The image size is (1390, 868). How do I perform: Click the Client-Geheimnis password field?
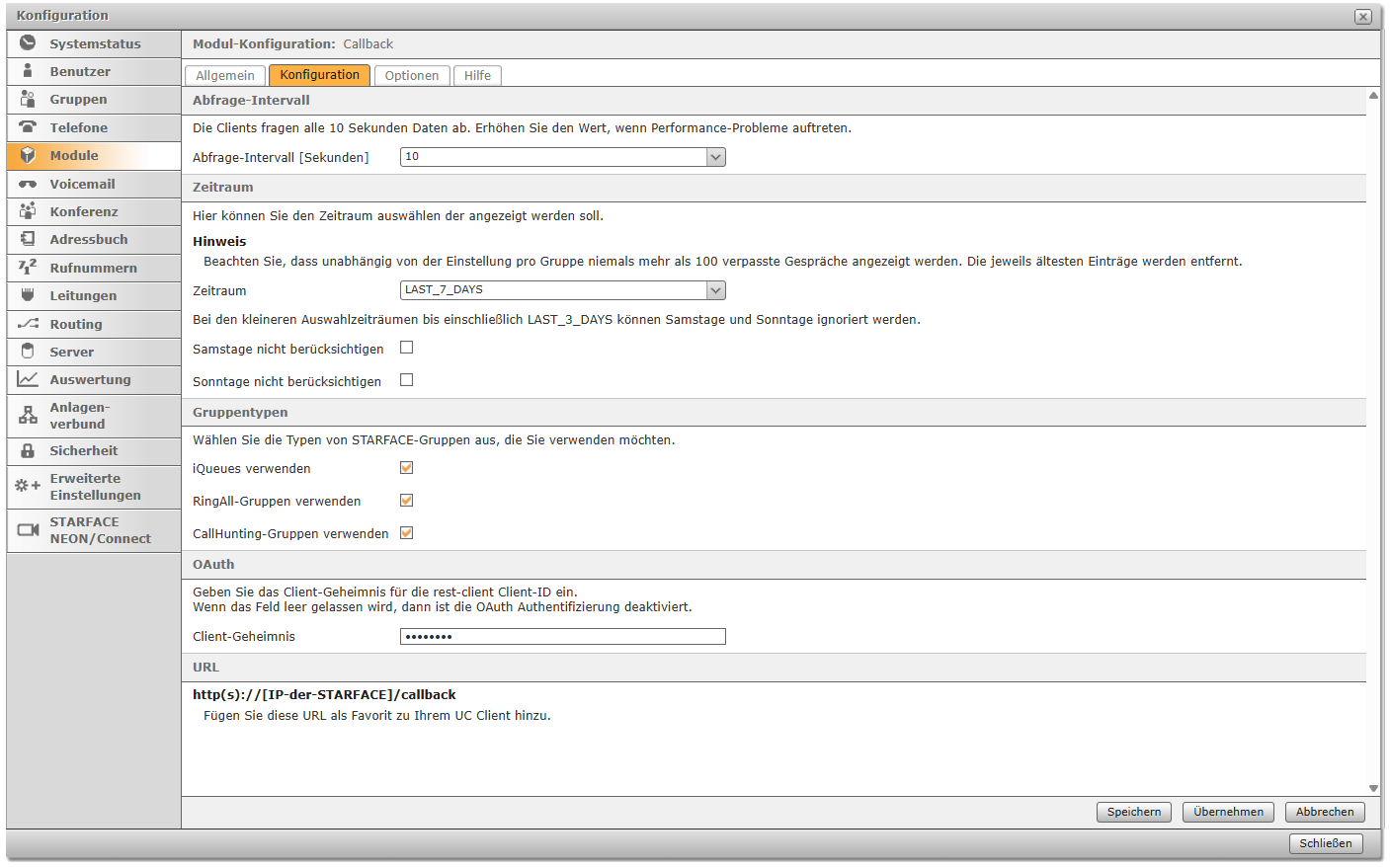click(563, 637)
